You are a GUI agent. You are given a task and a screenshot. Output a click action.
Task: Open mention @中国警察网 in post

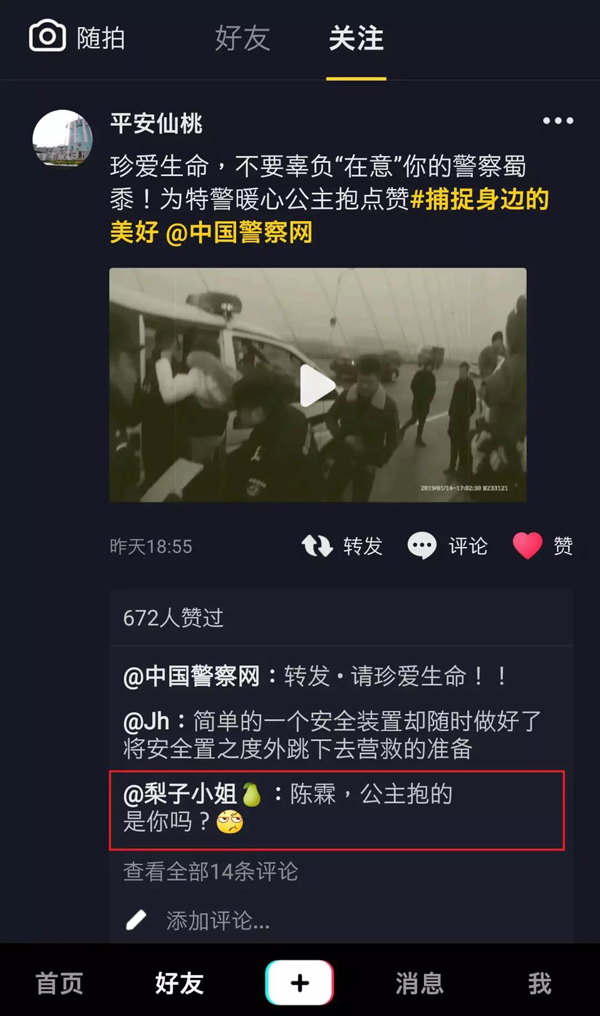(x=239, y=232)
